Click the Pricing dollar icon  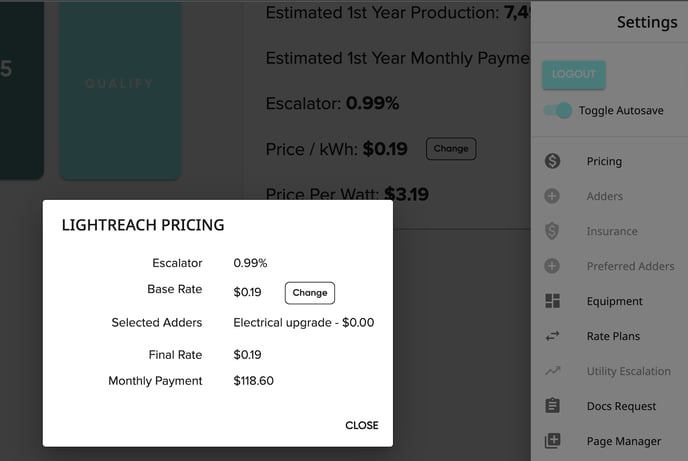(x=552, y=161)
